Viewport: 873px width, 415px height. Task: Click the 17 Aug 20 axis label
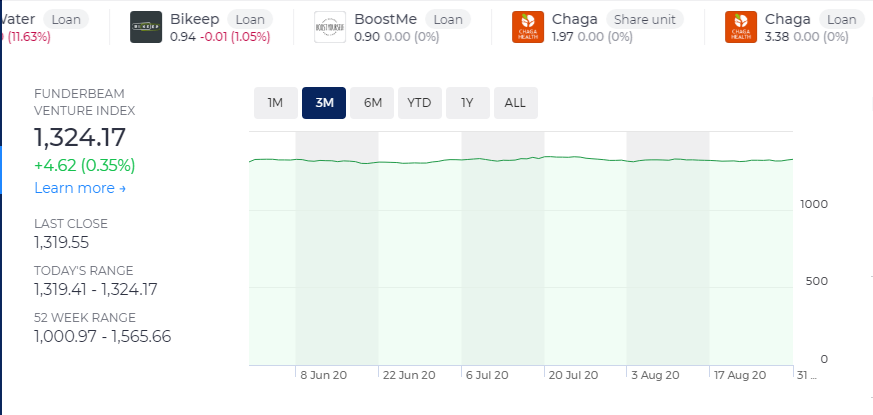click(740, 375)
